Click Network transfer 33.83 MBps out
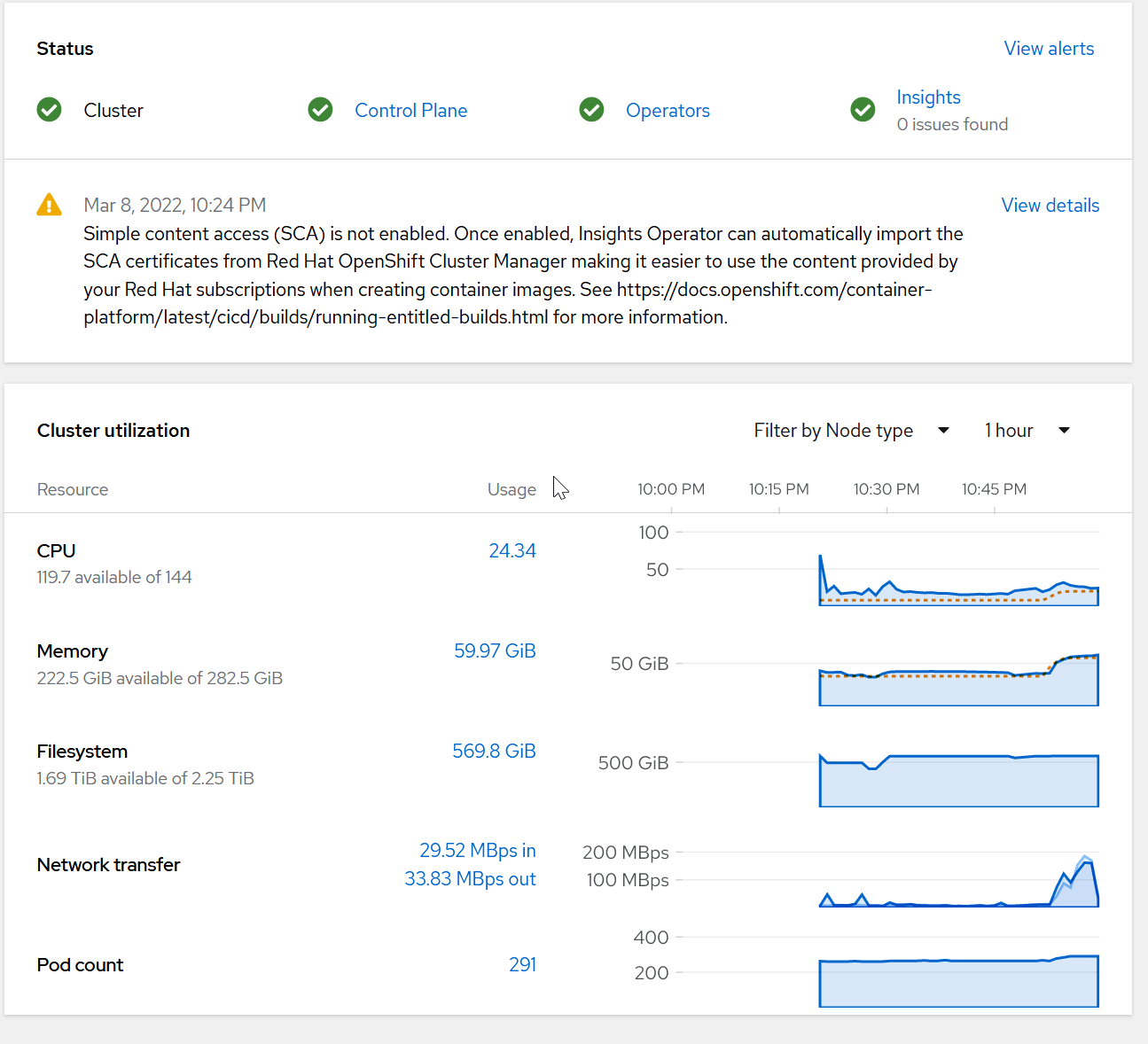Screen dimensions: 1148x1044 [x=470, y=879]
